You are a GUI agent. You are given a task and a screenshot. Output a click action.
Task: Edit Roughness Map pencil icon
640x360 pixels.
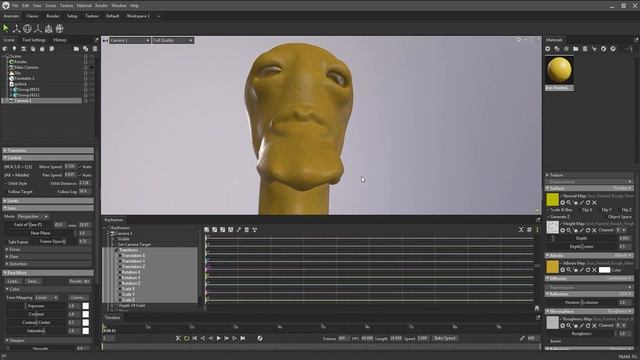(x=582, y=325)
